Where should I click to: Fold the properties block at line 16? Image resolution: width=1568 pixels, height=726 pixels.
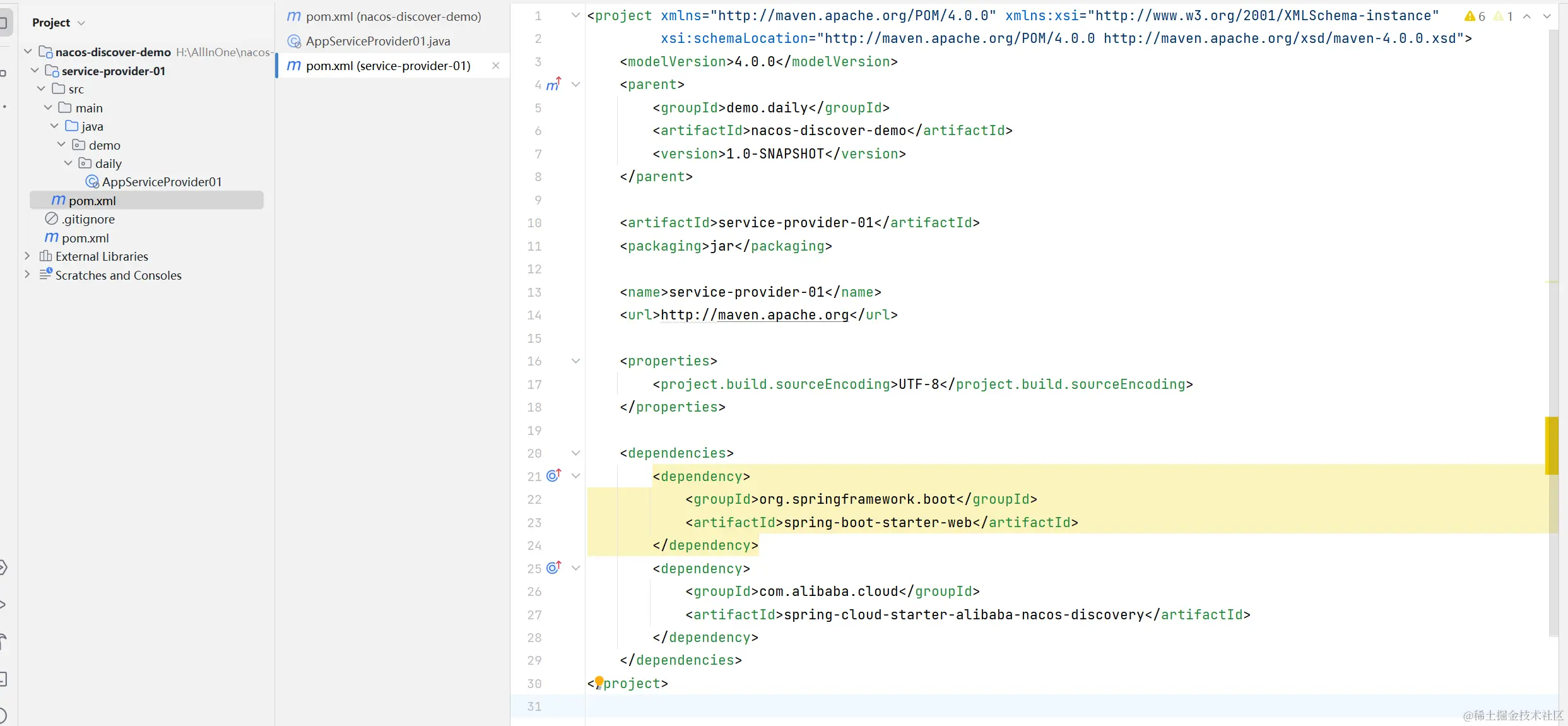pyautogui.click(x=575, y=361)
